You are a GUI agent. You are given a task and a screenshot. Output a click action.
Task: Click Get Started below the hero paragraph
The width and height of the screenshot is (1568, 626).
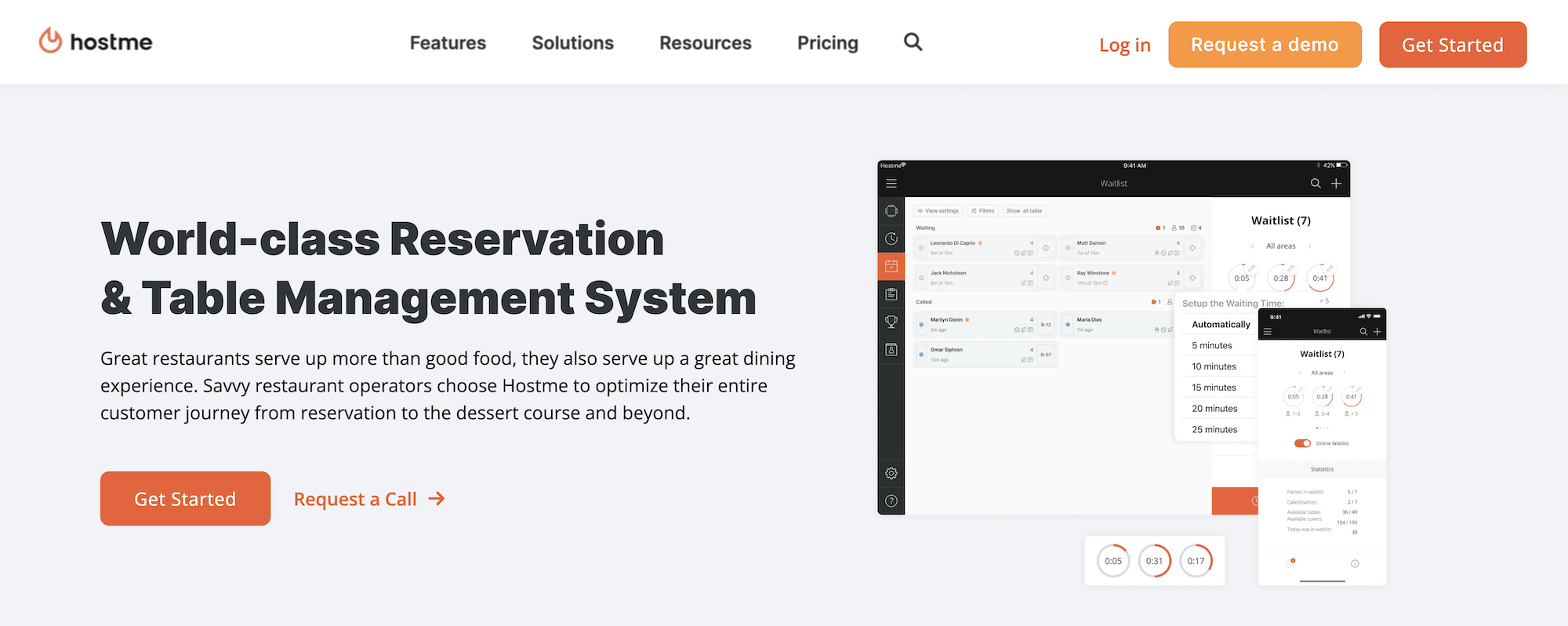click(185, 498)
